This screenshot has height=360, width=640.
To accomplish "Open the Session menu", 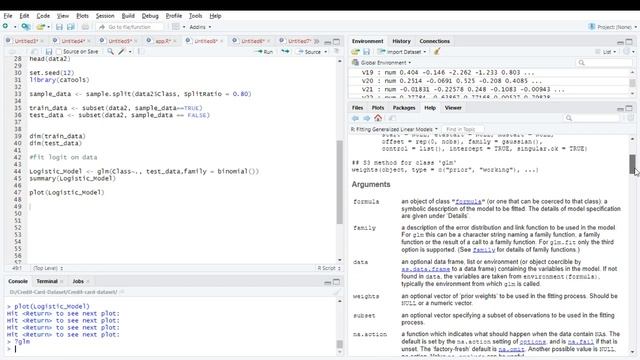I will (105, 16).
